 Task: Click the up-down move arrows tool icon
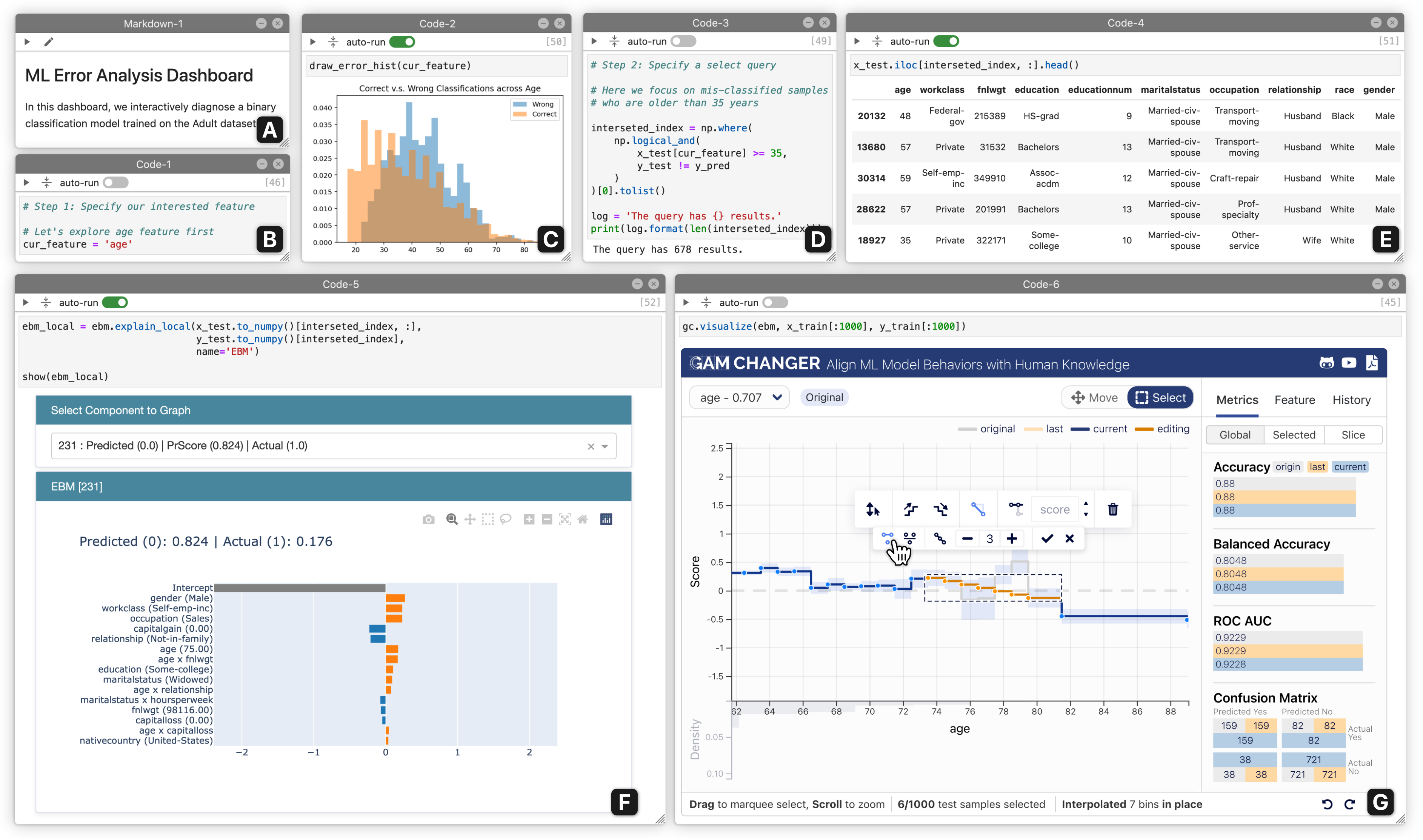click(872, 509)
